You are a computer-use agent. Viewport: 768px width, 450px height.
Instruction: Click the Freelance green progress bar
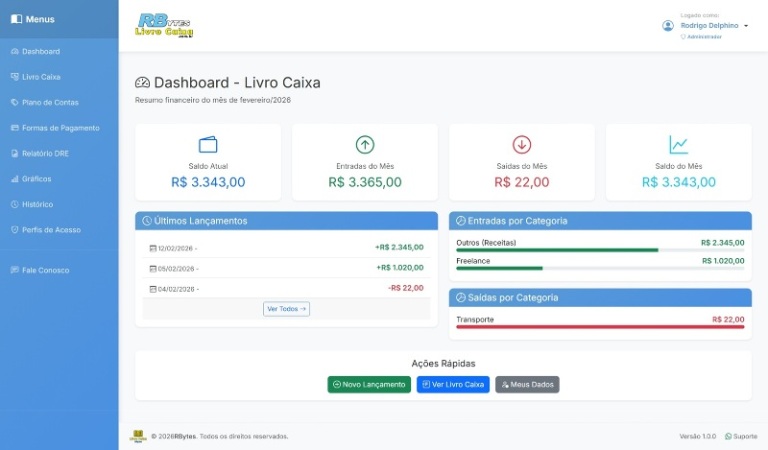tap(500, 268)
